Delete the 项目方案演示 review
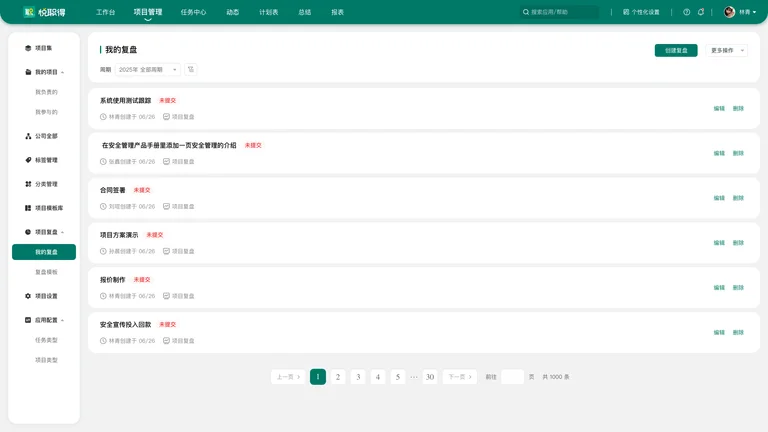The image size is (768, 432). [738, 243]
